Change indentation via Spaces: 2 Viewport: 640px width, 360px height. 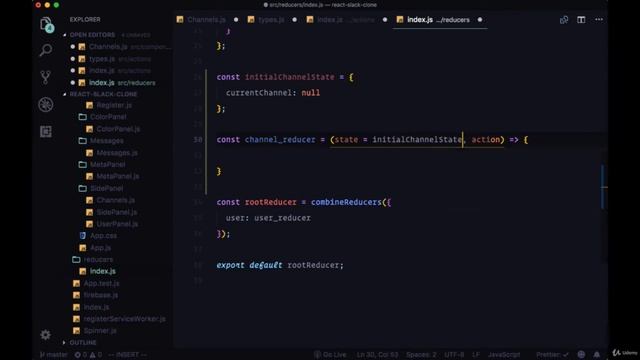[x=421, y=354]
